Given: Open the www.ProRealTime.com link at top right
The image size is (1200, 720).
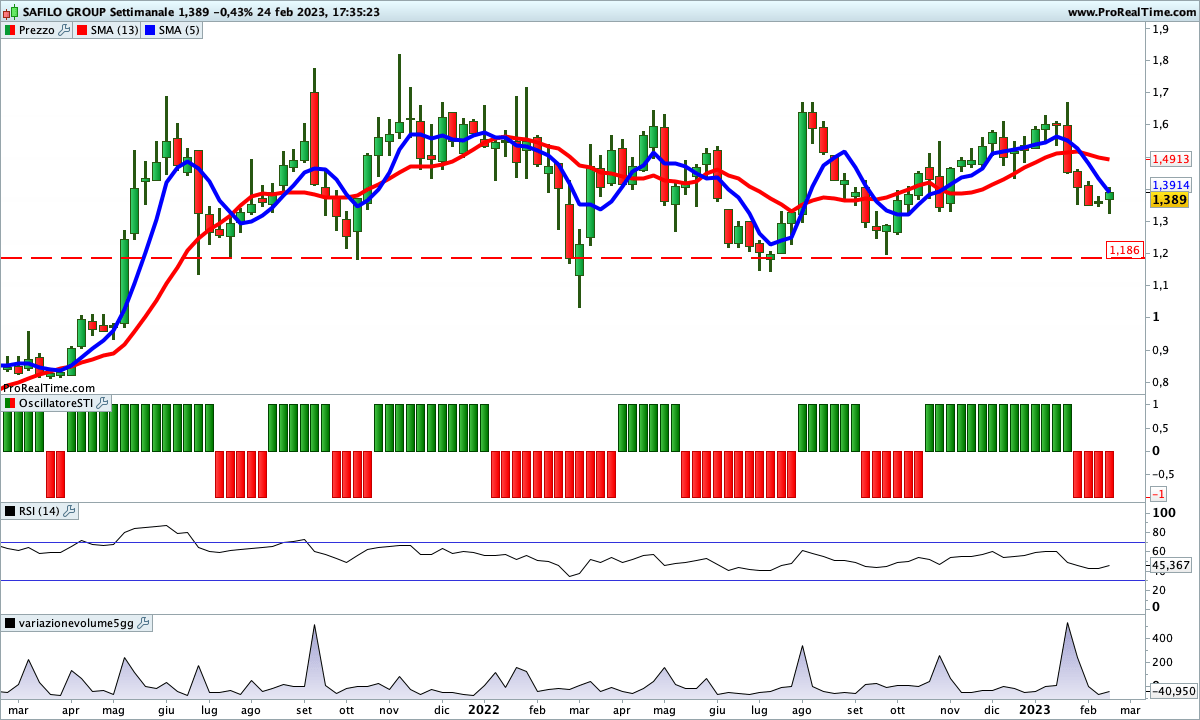Looking at the screenshot, I should tap(1131, 11).
